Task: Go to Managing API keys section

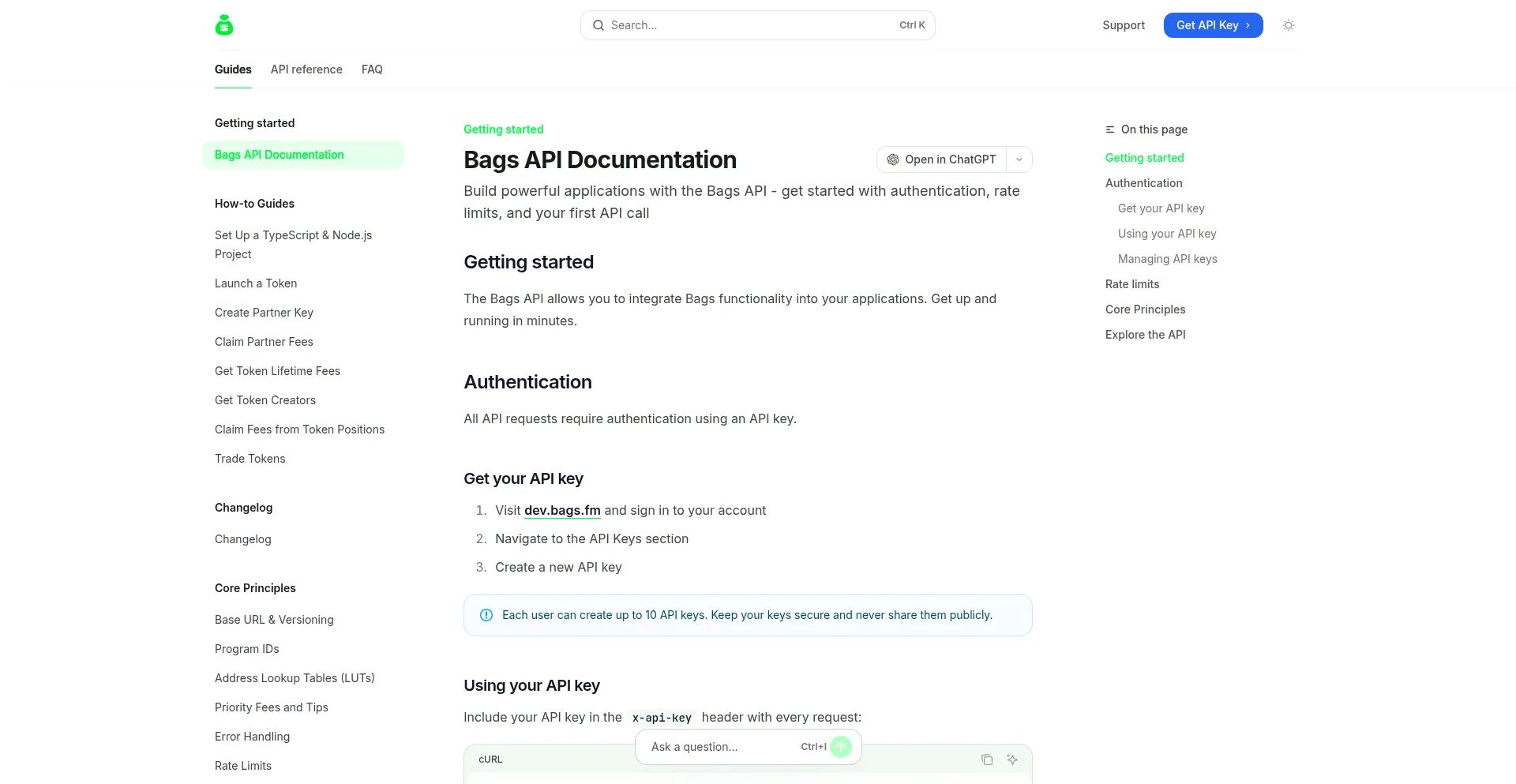Action: point(1167,259)
